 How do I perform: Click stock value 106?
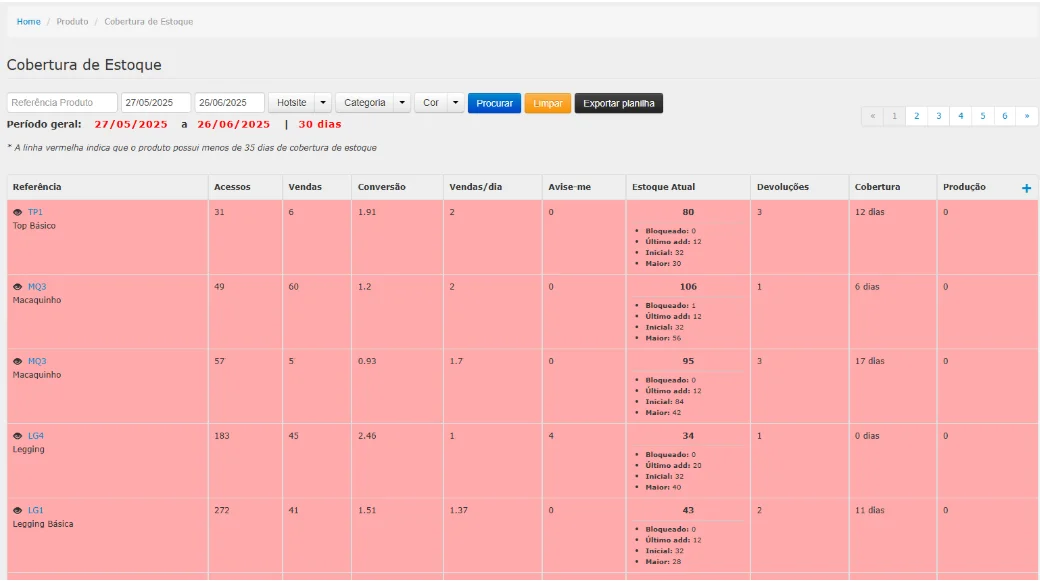(688, 287)
